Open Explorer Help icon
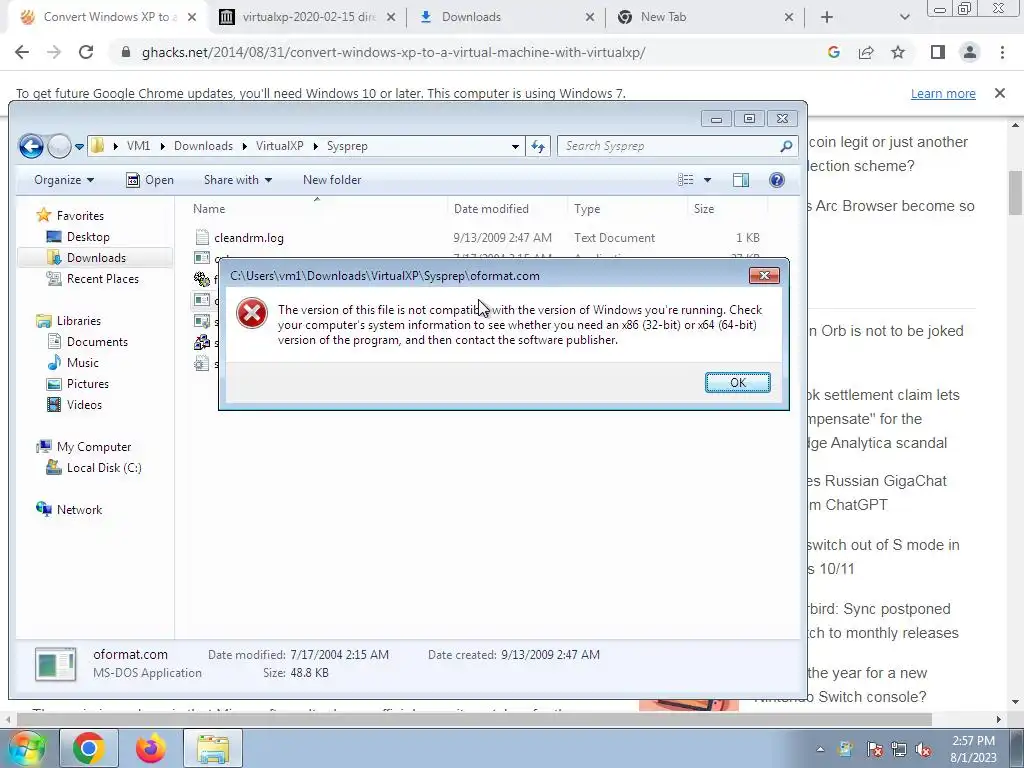 tap(776, 180)
